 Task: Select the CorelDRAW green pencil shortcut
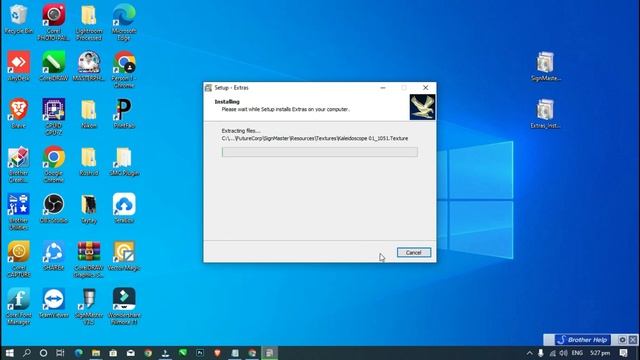pos(54,67)
